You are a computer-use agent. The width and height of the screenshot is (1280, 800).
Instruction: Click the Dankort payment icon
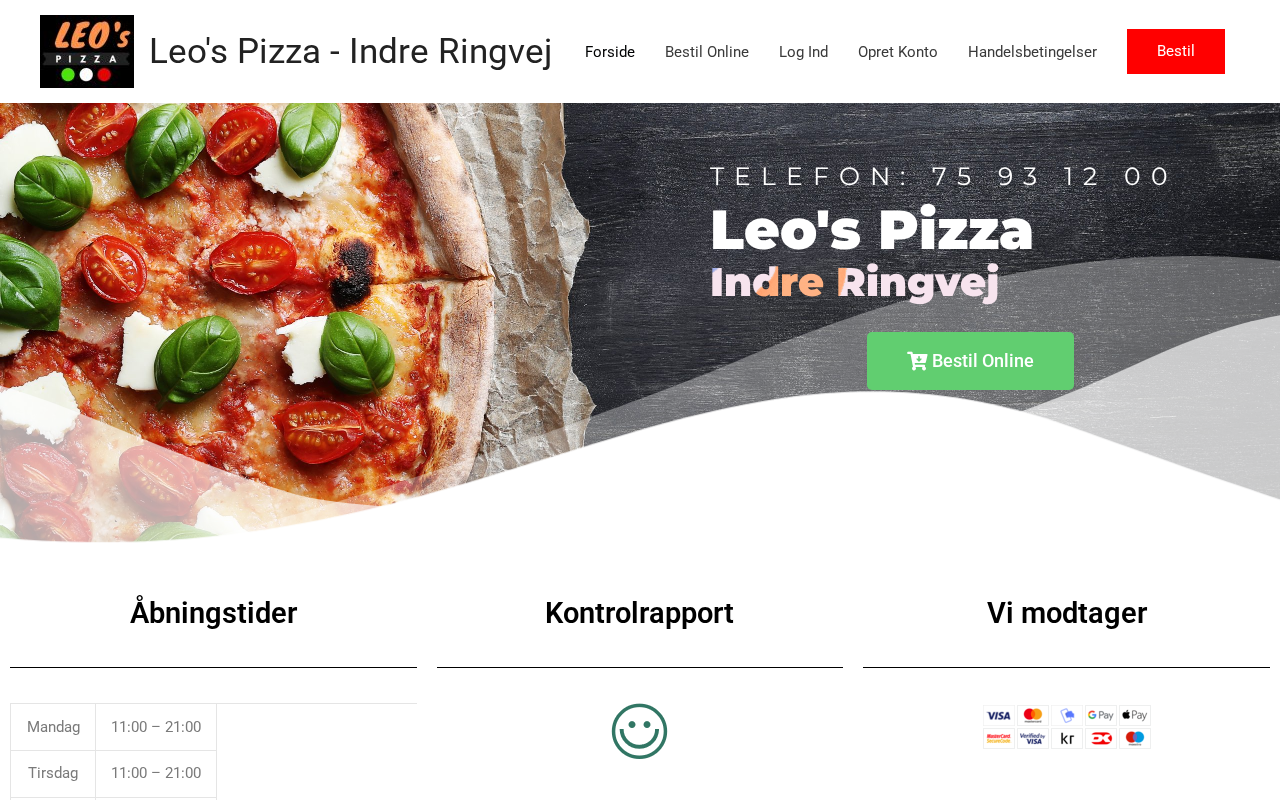[x=1101, y=738]
